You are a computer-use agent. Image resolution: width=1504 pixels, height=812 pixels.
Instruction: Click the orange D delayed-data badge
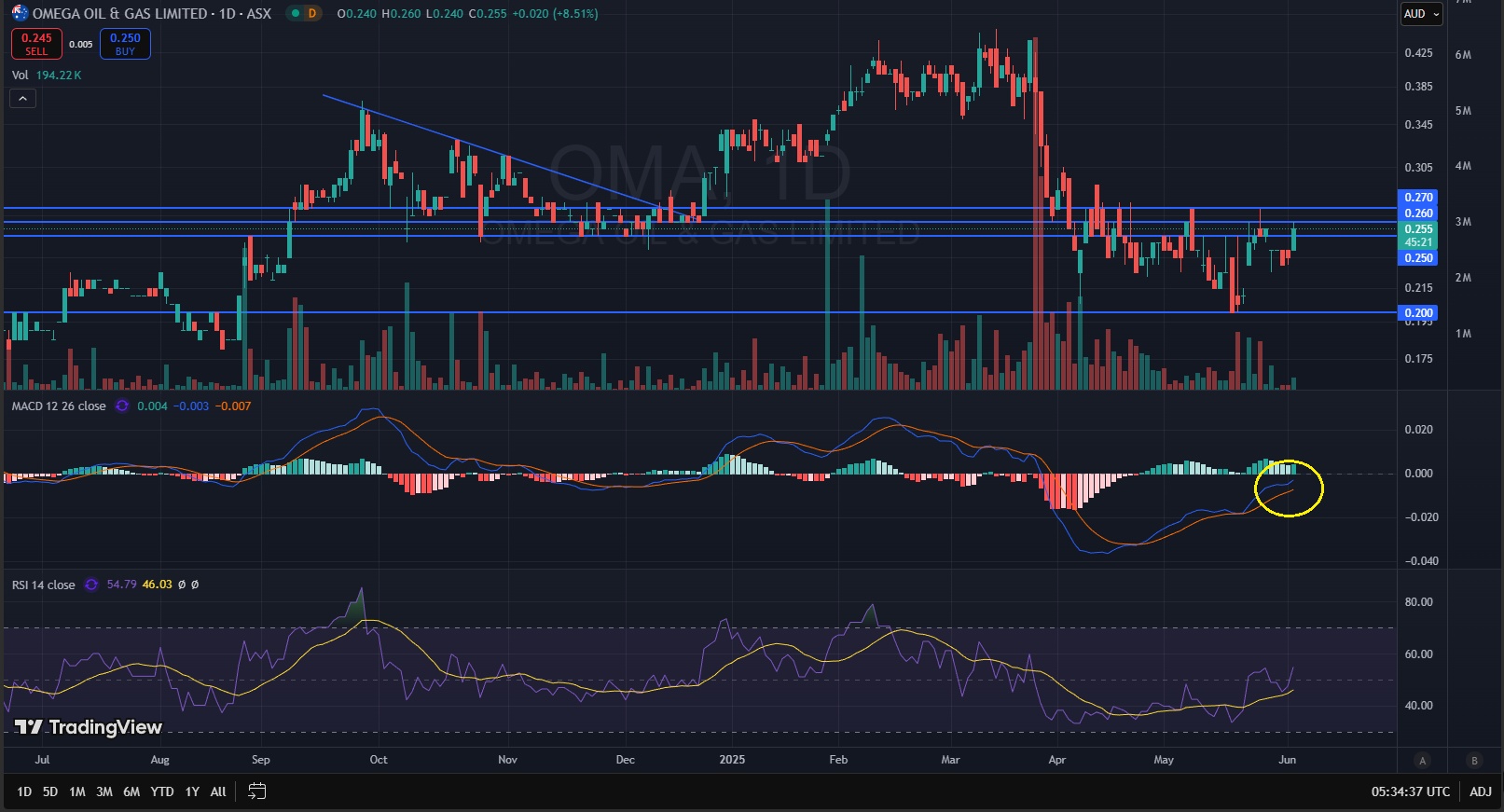311,14
